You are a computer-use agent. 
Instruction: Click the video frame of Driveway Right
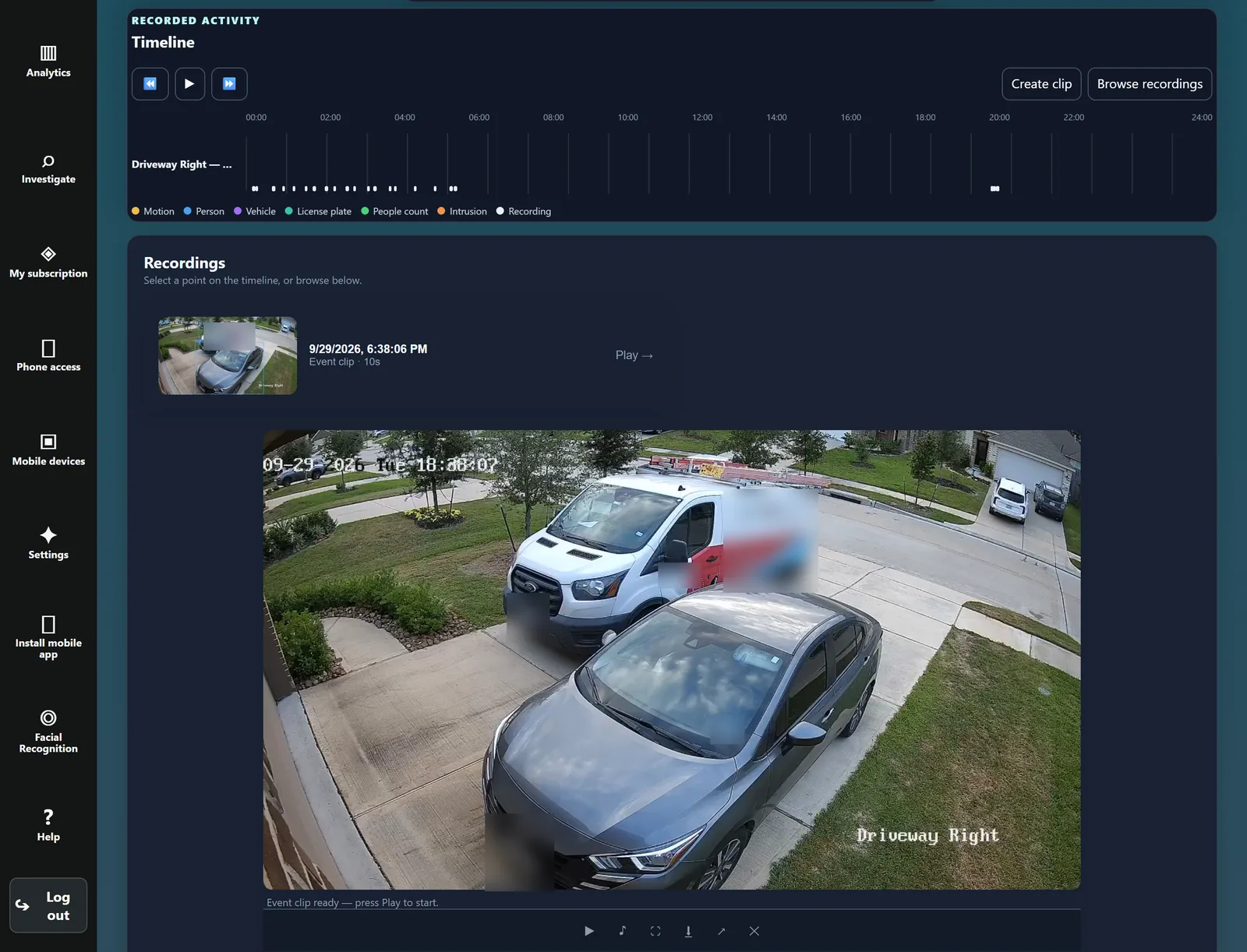click(672, 660)
